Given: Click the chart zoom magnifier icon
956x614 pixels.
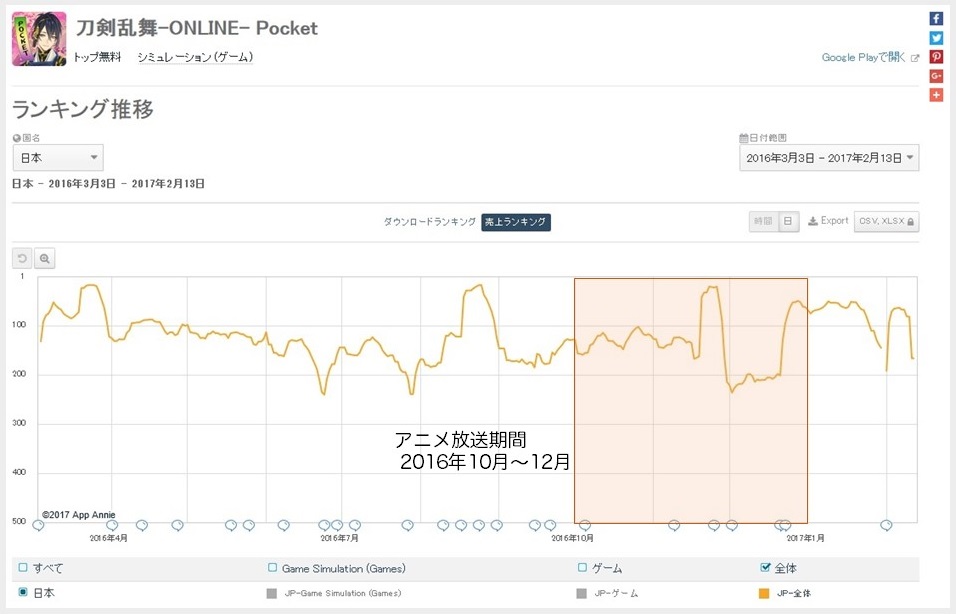Looking at the screenshot, I should click(45, 259).
